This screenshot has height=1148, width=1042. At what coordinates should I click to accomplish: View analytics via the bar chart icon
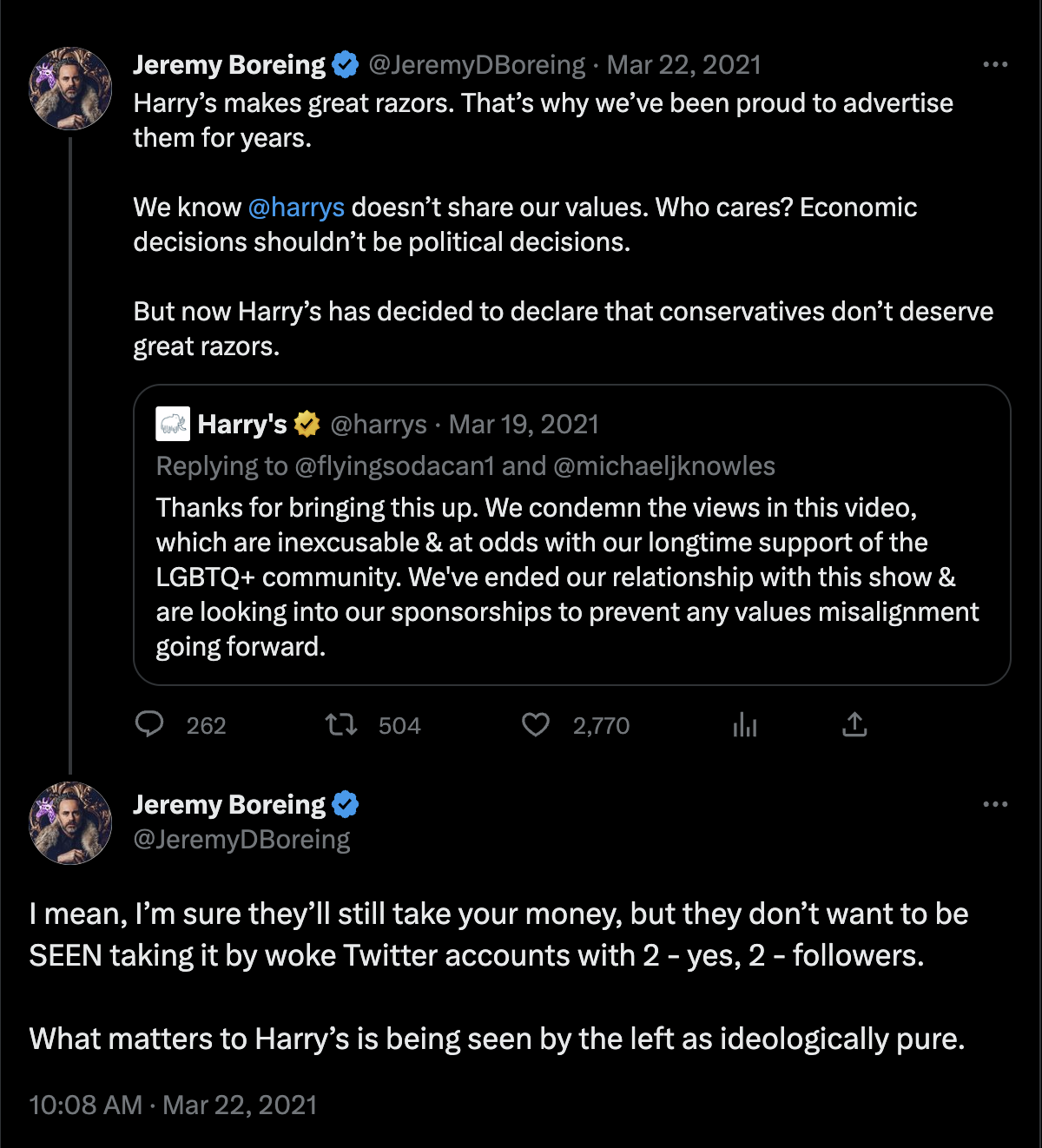(x=746, y=725)
